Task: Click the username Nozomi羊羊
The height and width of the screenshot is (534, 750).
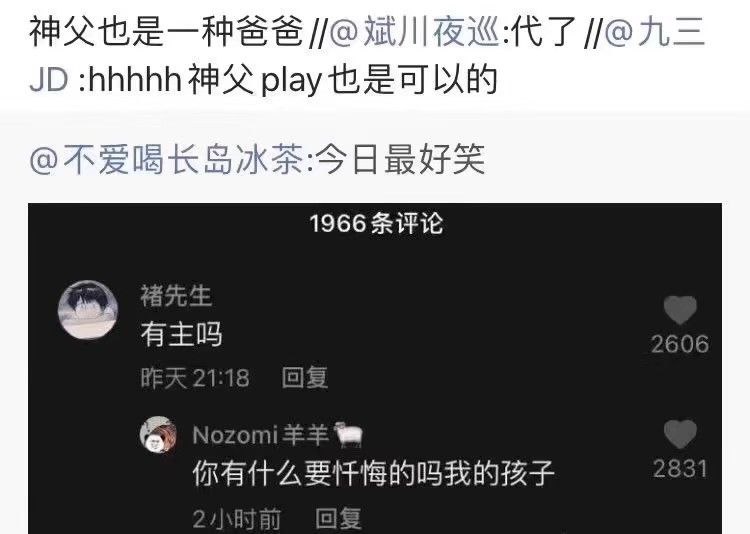Action: click(260, 435)
